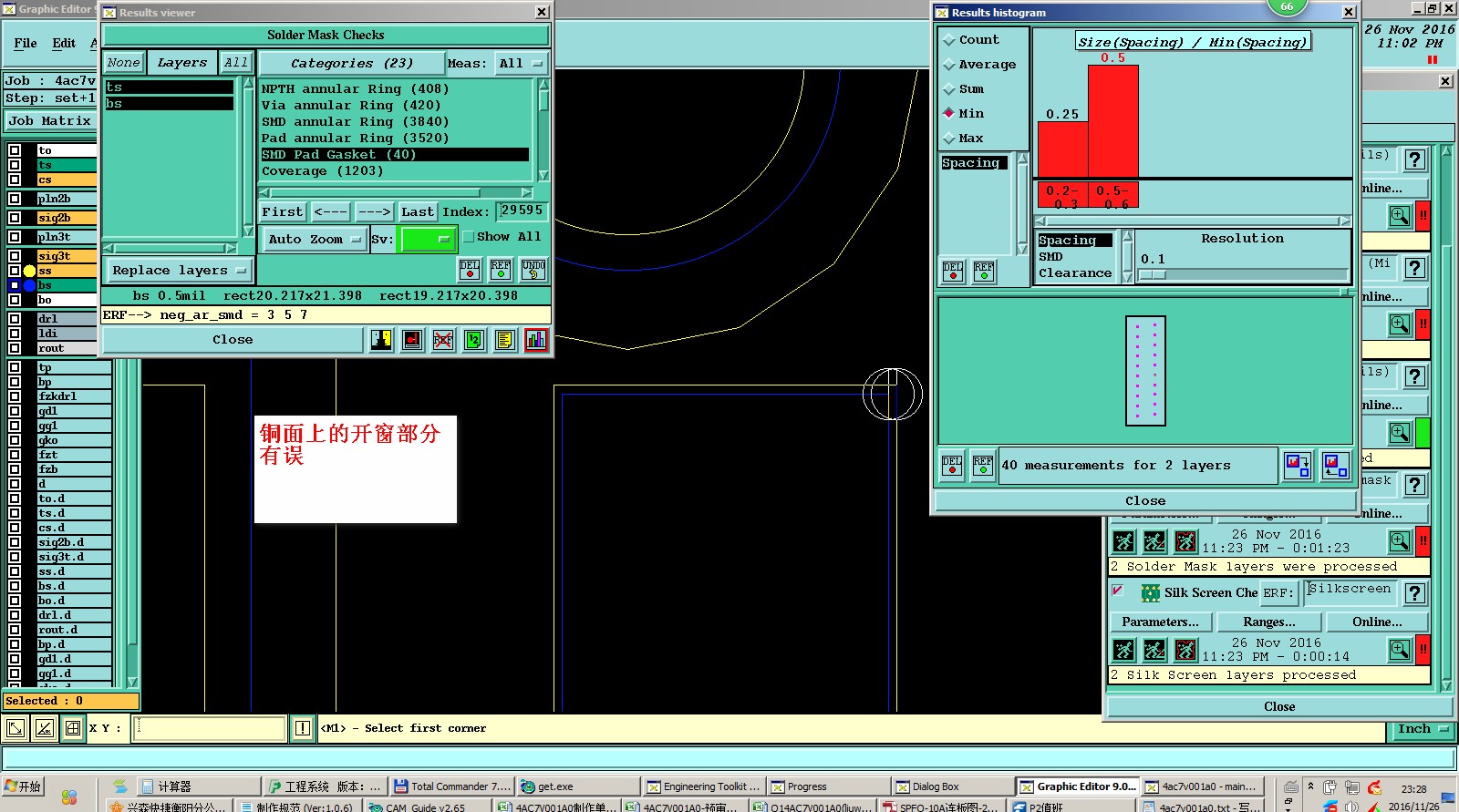Open the Job Matrix button
The image size is (1459, 812).
click(49, 121)
